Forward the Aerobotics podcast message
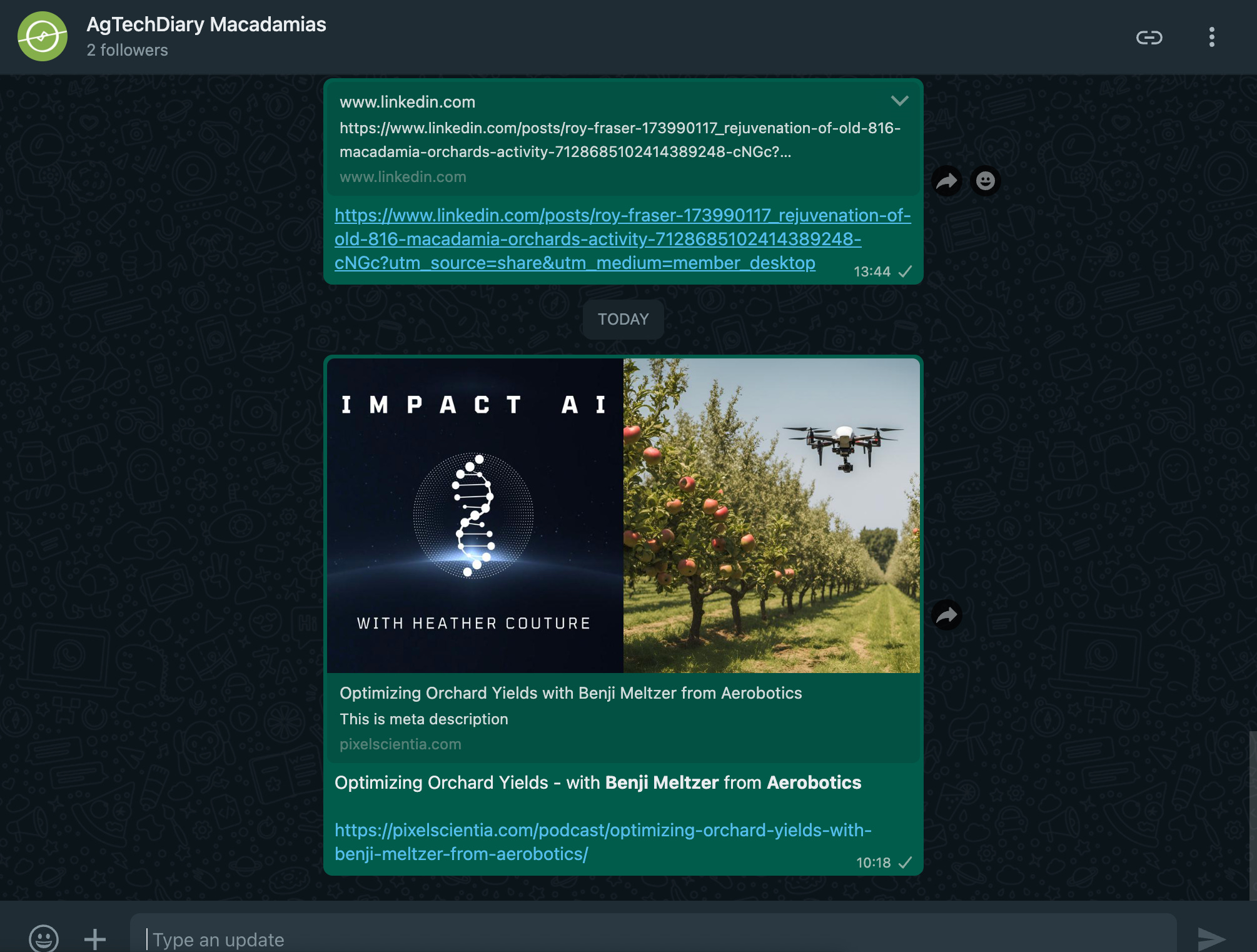1257x952 pixels. coord(947,615)
